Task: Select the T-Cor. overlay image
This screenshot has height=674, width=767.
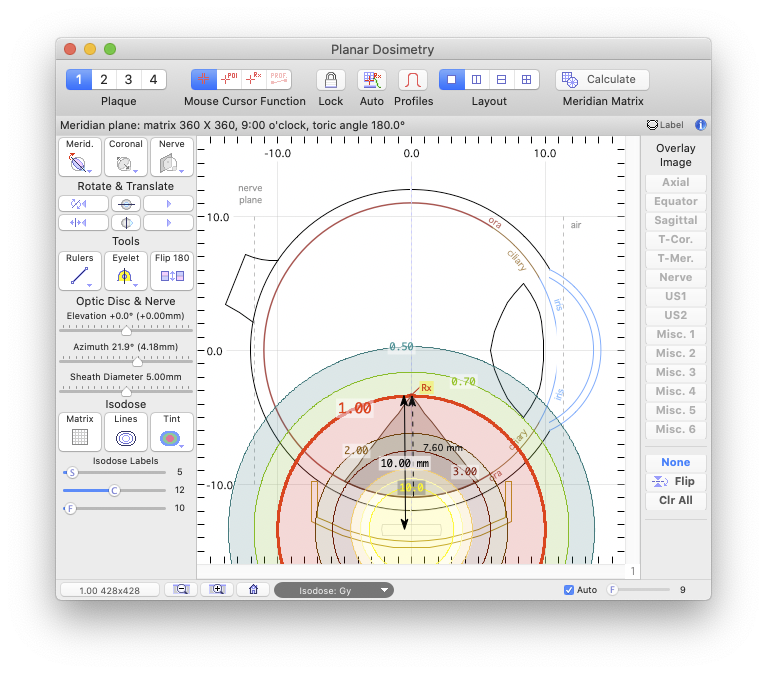Action: click(676, 239)
